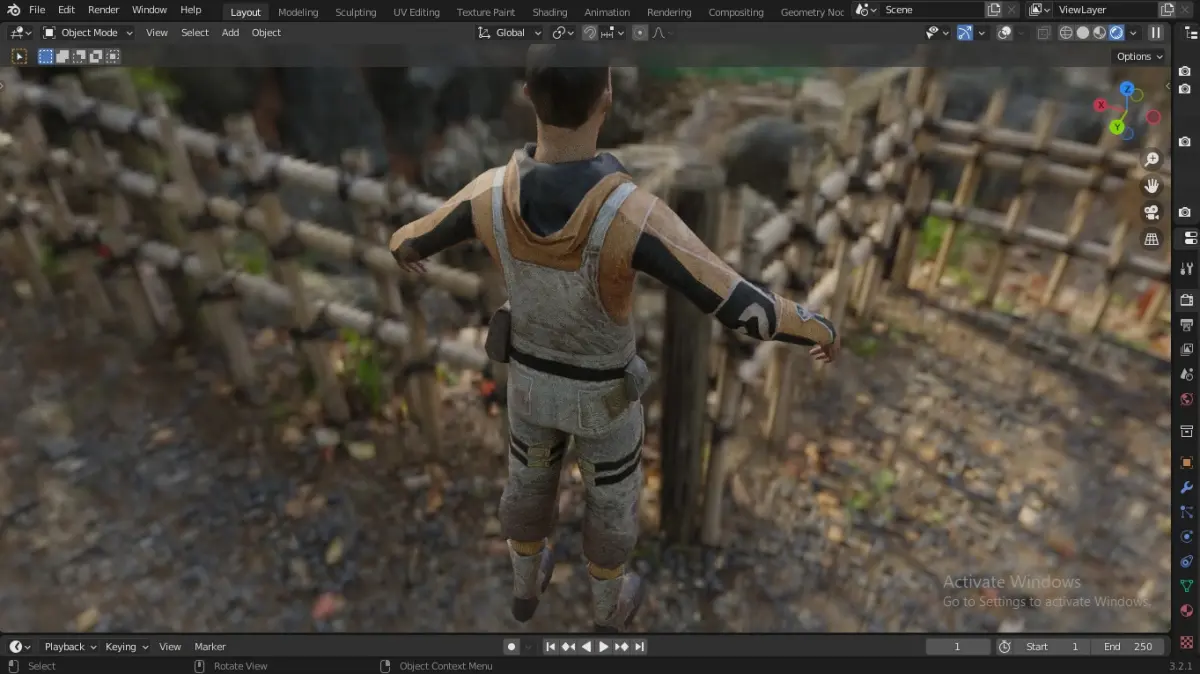
Task: Open the World properties tab (red globe)
Action: coord(1187,400)
